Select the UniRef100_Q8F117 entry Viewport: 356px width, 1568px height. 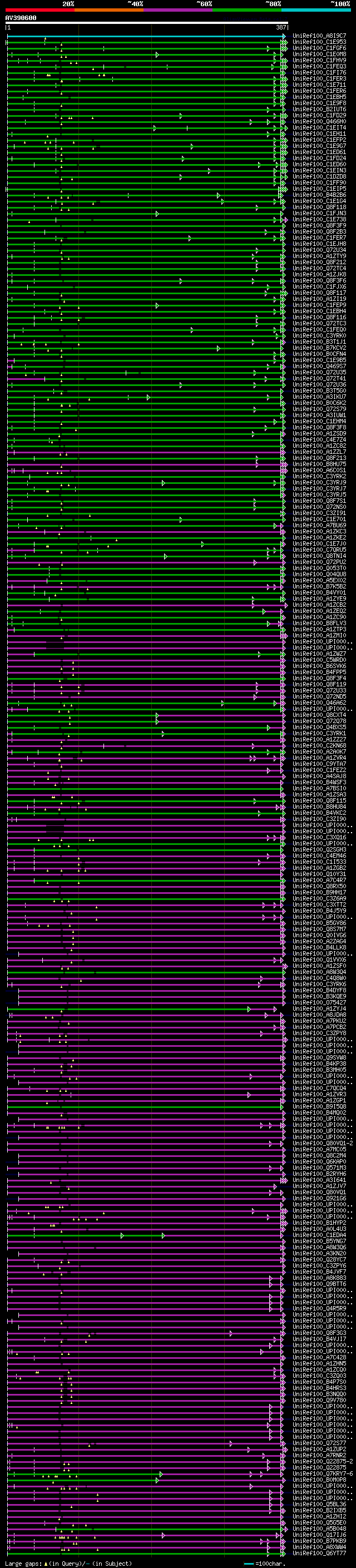[319, 293]
